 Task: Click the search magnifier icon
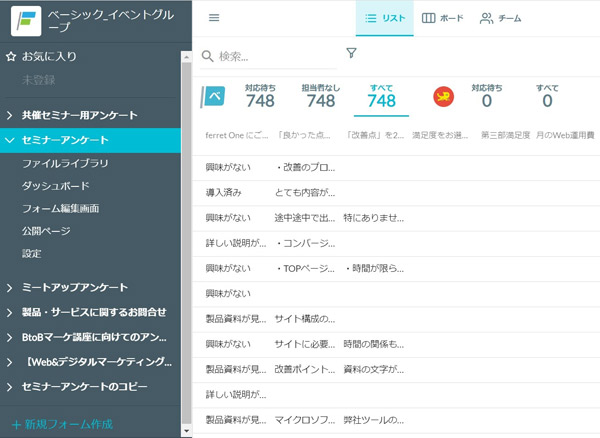208,57
